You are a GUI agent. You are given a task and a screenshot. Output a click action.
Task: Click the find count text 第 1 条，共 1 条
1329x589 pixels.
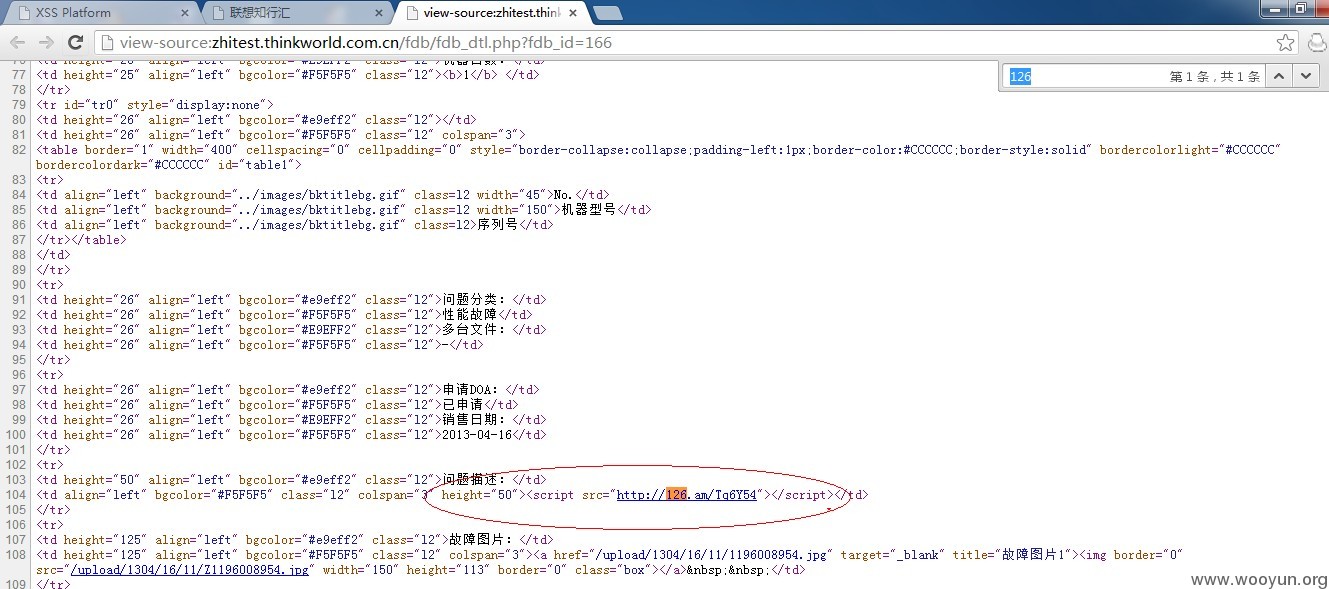[x=1214, y=77]
